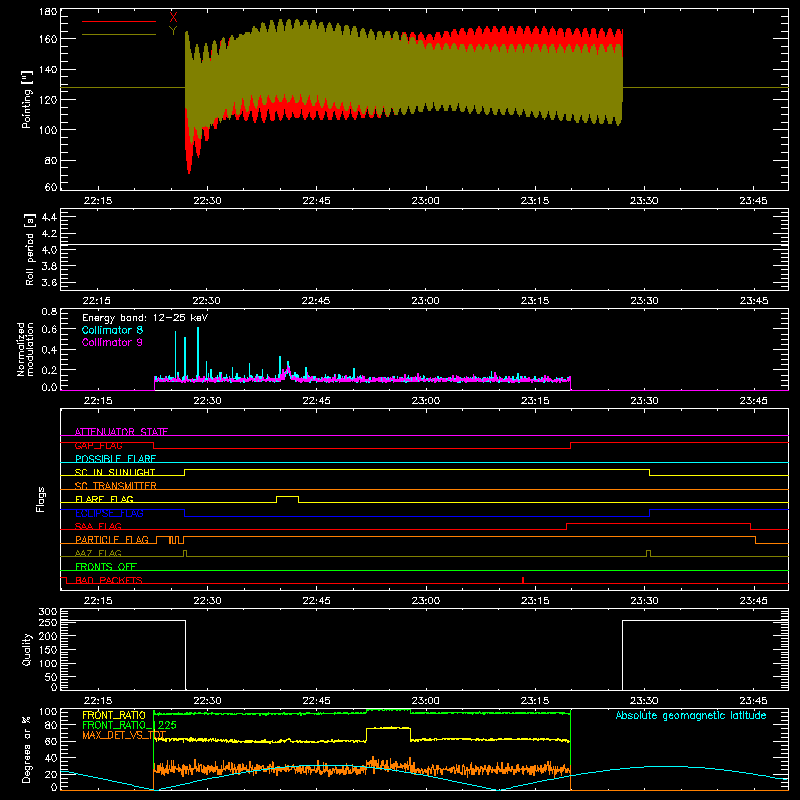Click the '23:30' time label under the Flags plot
Screen dimensions: 800x800
(x=644, y=601)
